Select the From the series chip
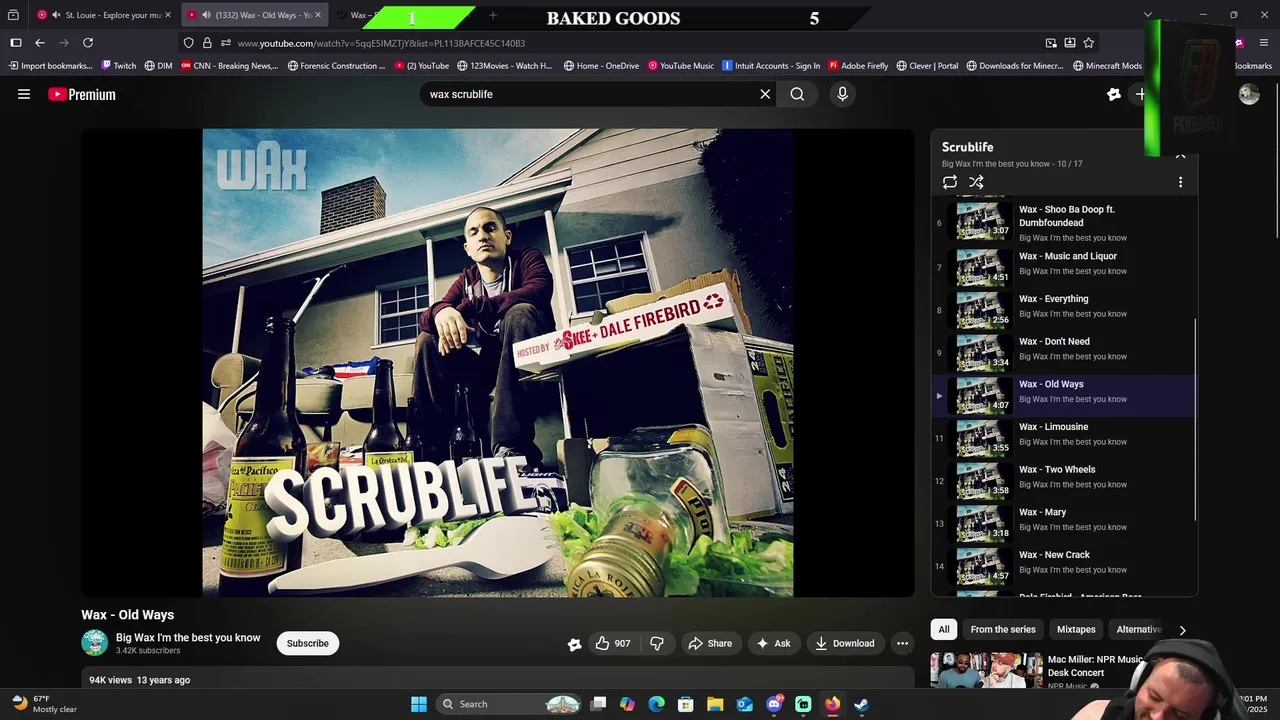Screen dimensions: 1280x720 [x=1003, y=629]
